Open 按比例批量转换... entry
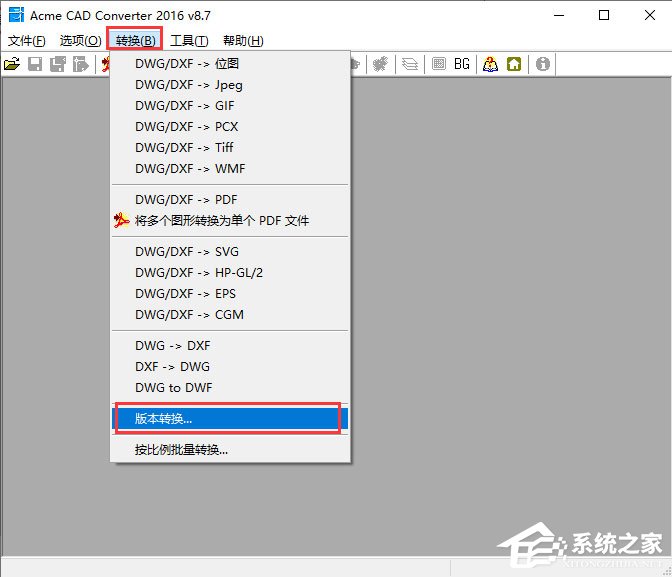This screenshot has height=577, width=672. pos(230,450)
